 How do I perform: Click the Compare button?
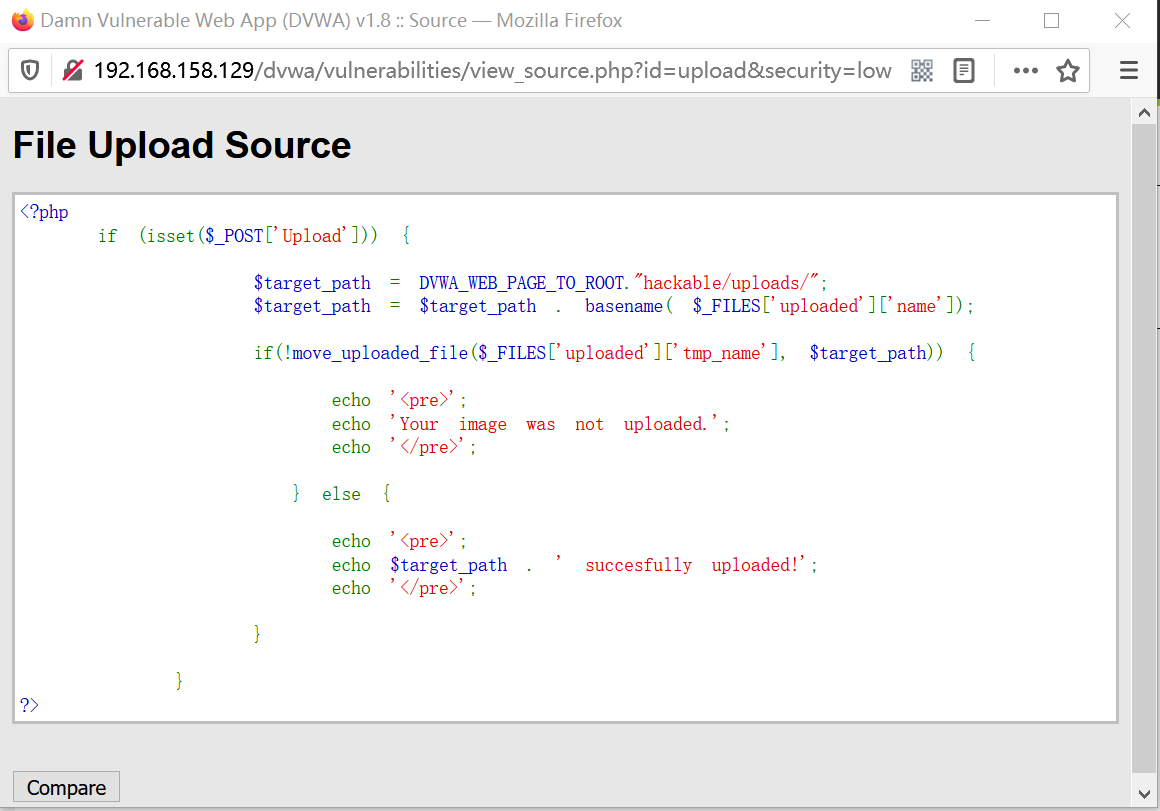67,787
